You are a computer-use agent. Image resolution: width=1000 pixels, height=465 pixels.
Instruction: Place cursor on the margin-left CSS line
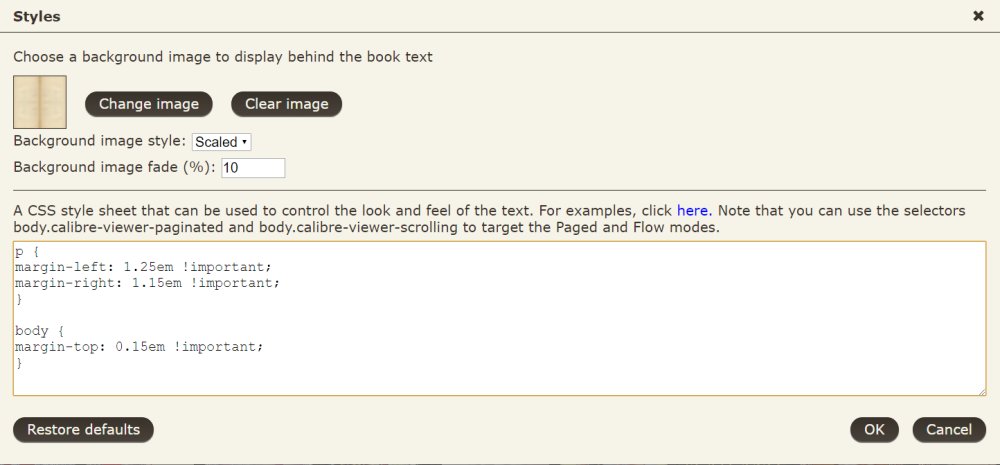pyautogui.click(x=143, y=268)
